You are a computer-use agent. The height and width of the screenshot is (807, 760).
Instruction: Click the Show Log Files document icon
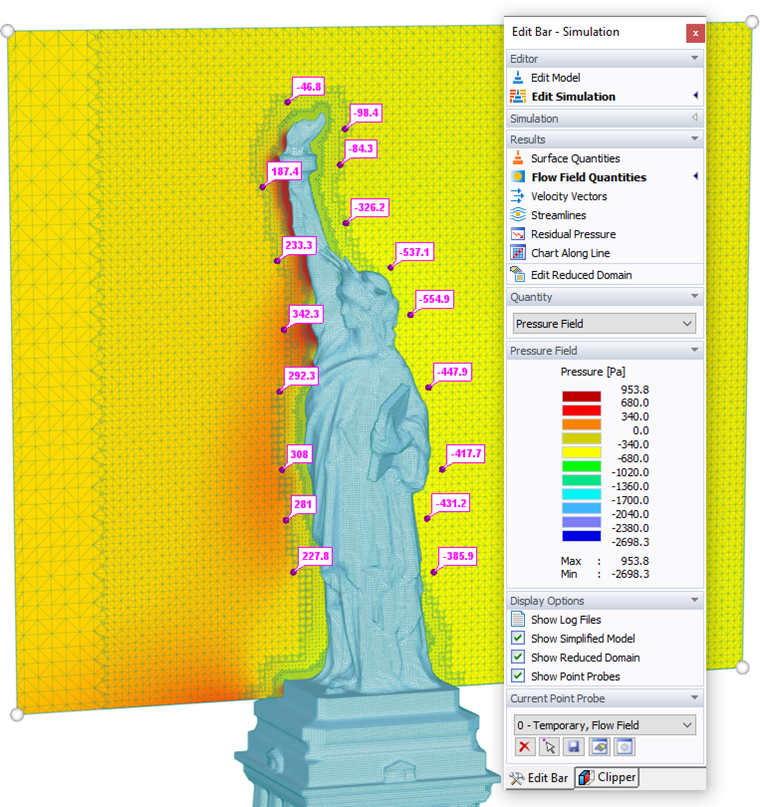click(x=518, y=619)
